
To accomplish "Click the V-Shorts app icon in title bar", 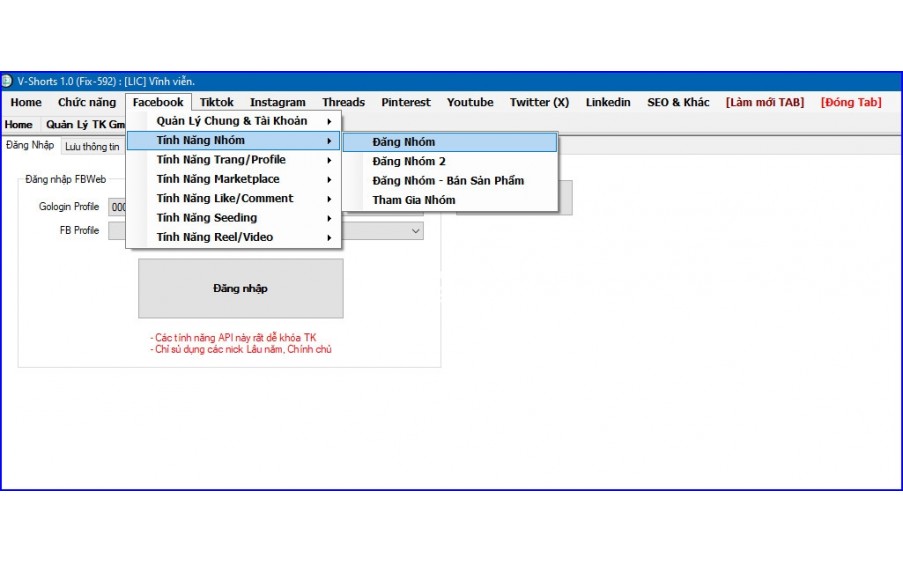I will pyautogui.click(x=6, y=81).
